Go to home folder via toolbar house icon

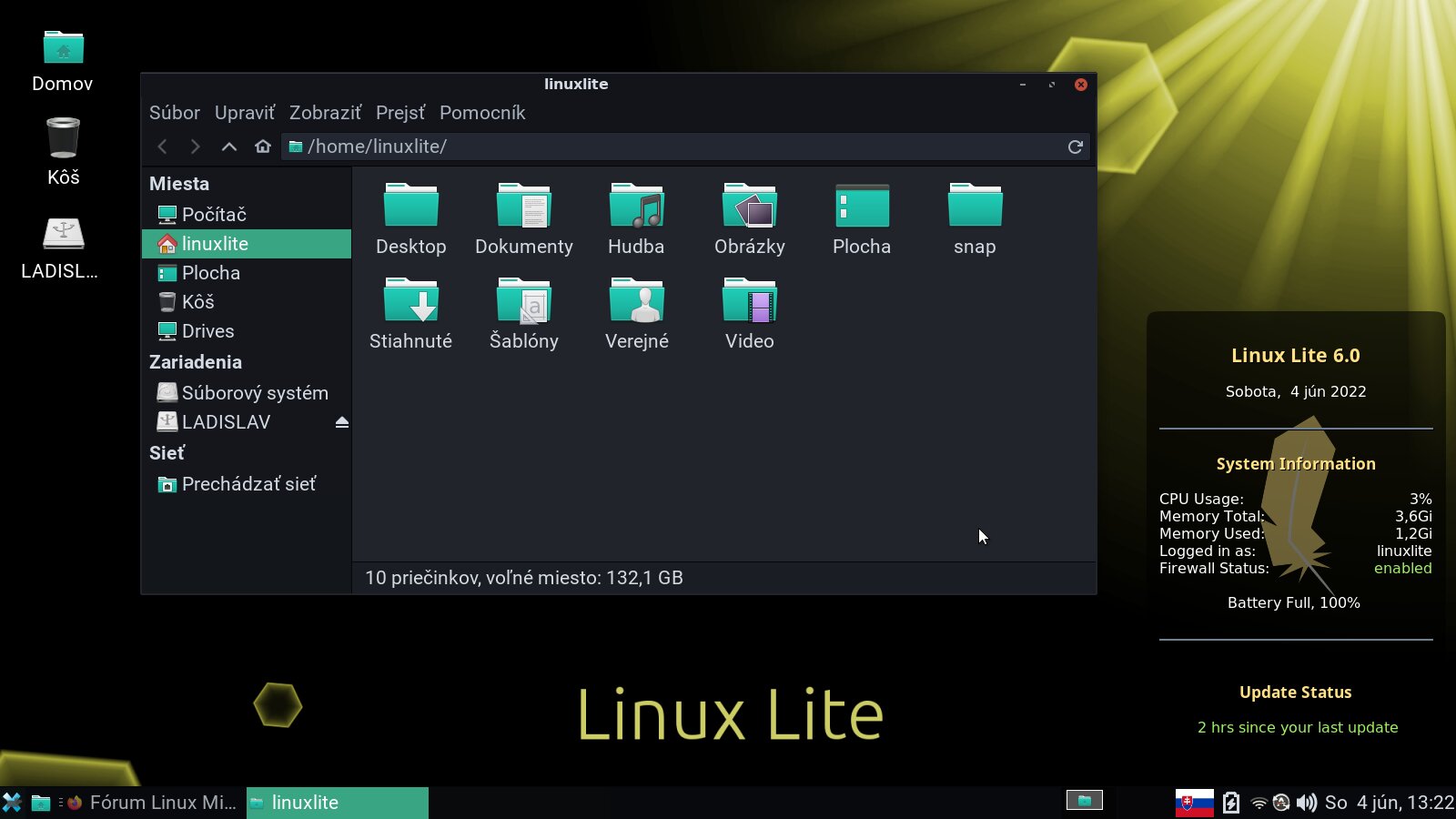pos(263,147)
